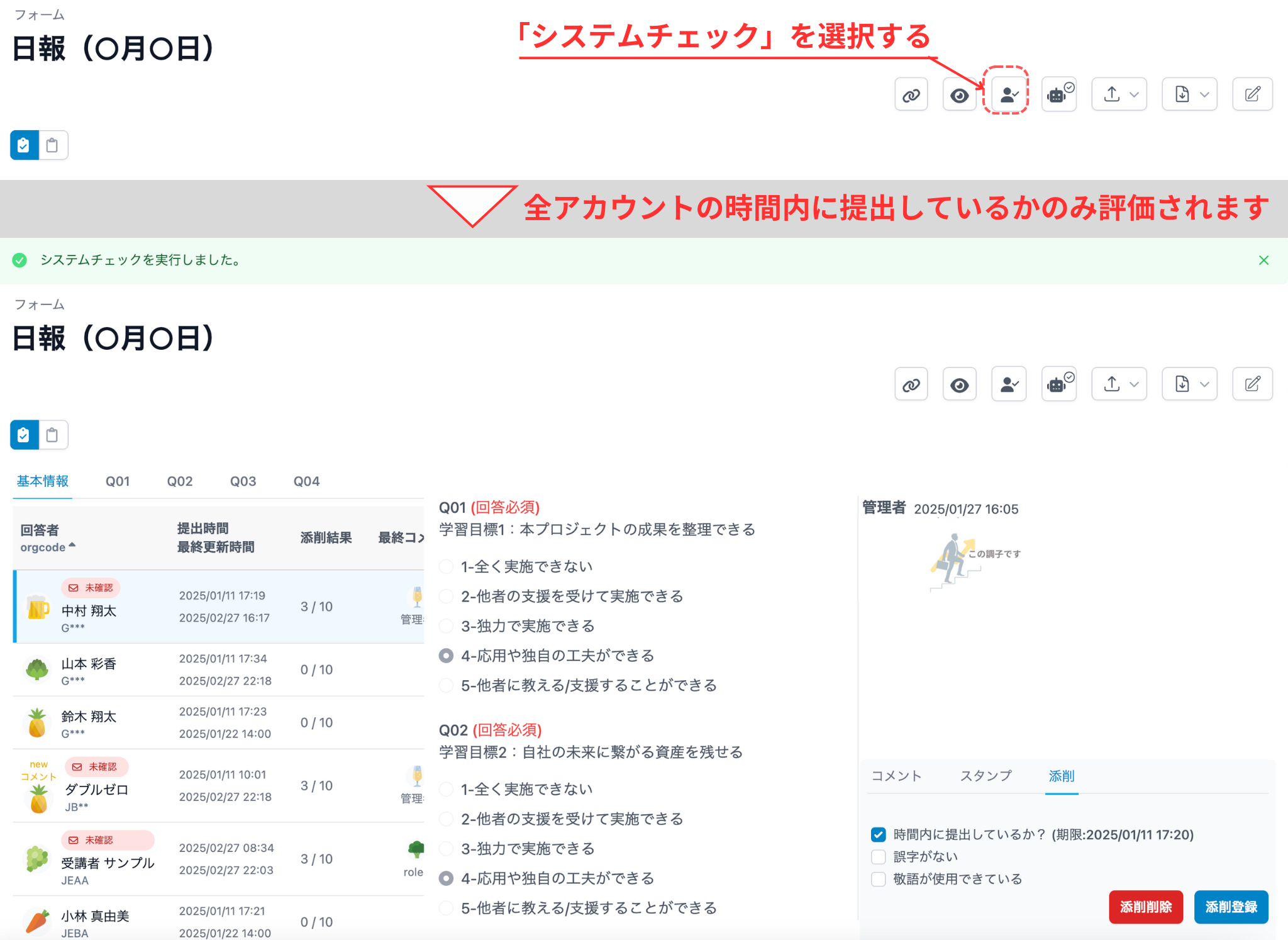This screenshot has width=1288, height=940.
Task: Click the 添削登録 button
Action: pos(1231,907)
